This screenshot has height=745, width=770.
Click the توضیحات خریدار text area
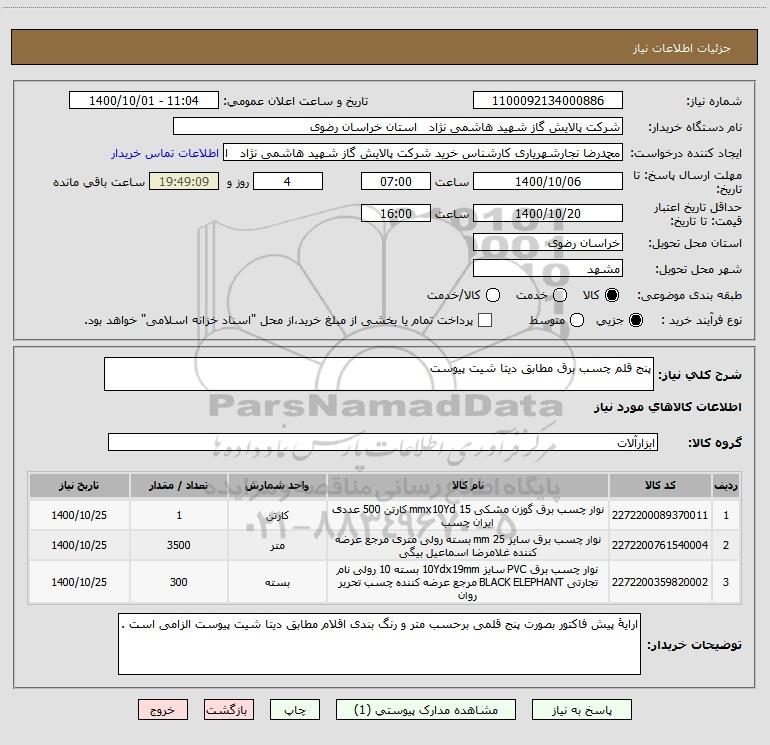tap(379, 644)
